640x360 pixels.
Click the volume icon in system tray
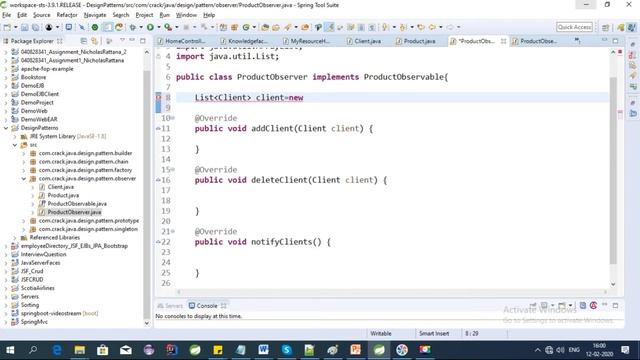560,350
